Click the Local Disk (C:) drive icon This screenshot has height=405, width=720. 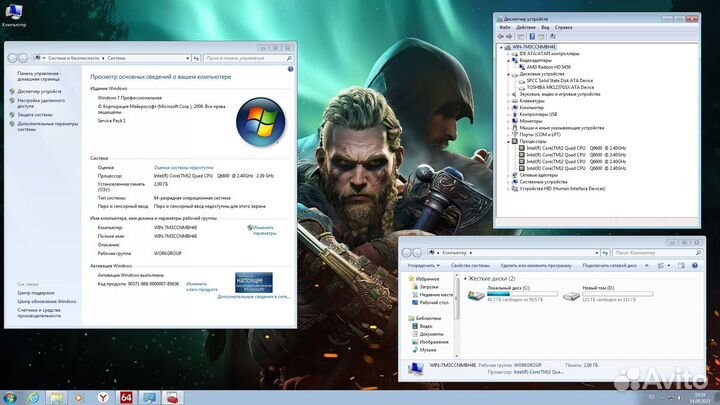[x=476, y=295]
